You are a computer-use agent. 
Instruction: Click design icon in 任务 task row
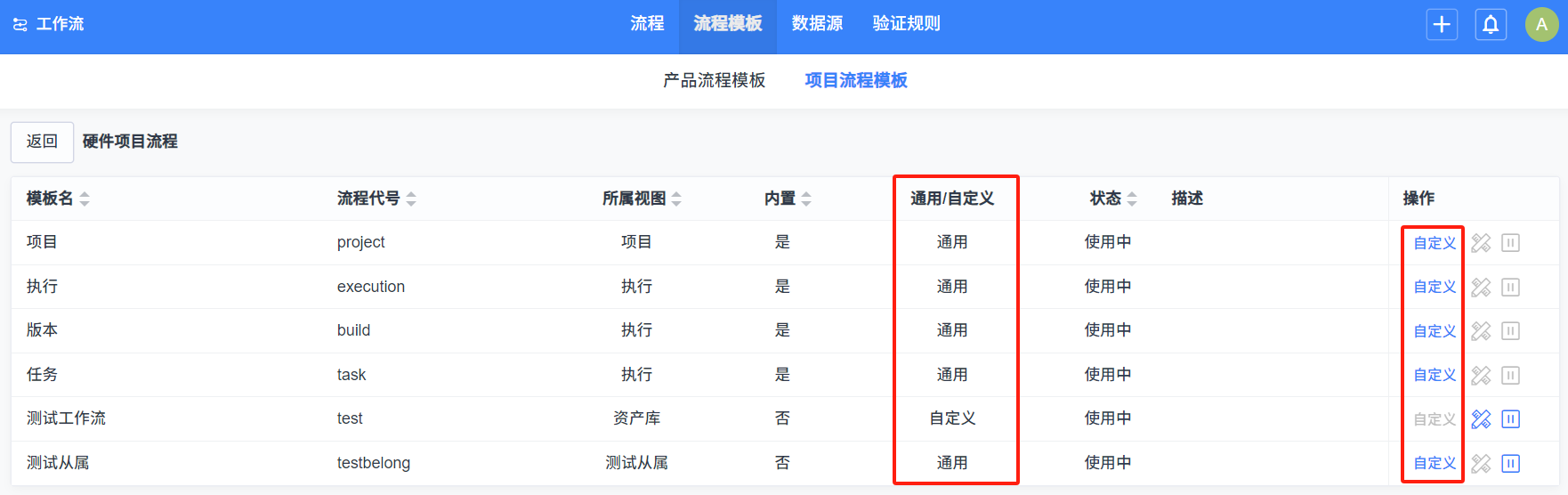pyautogui.click(x=1481, y=375)
